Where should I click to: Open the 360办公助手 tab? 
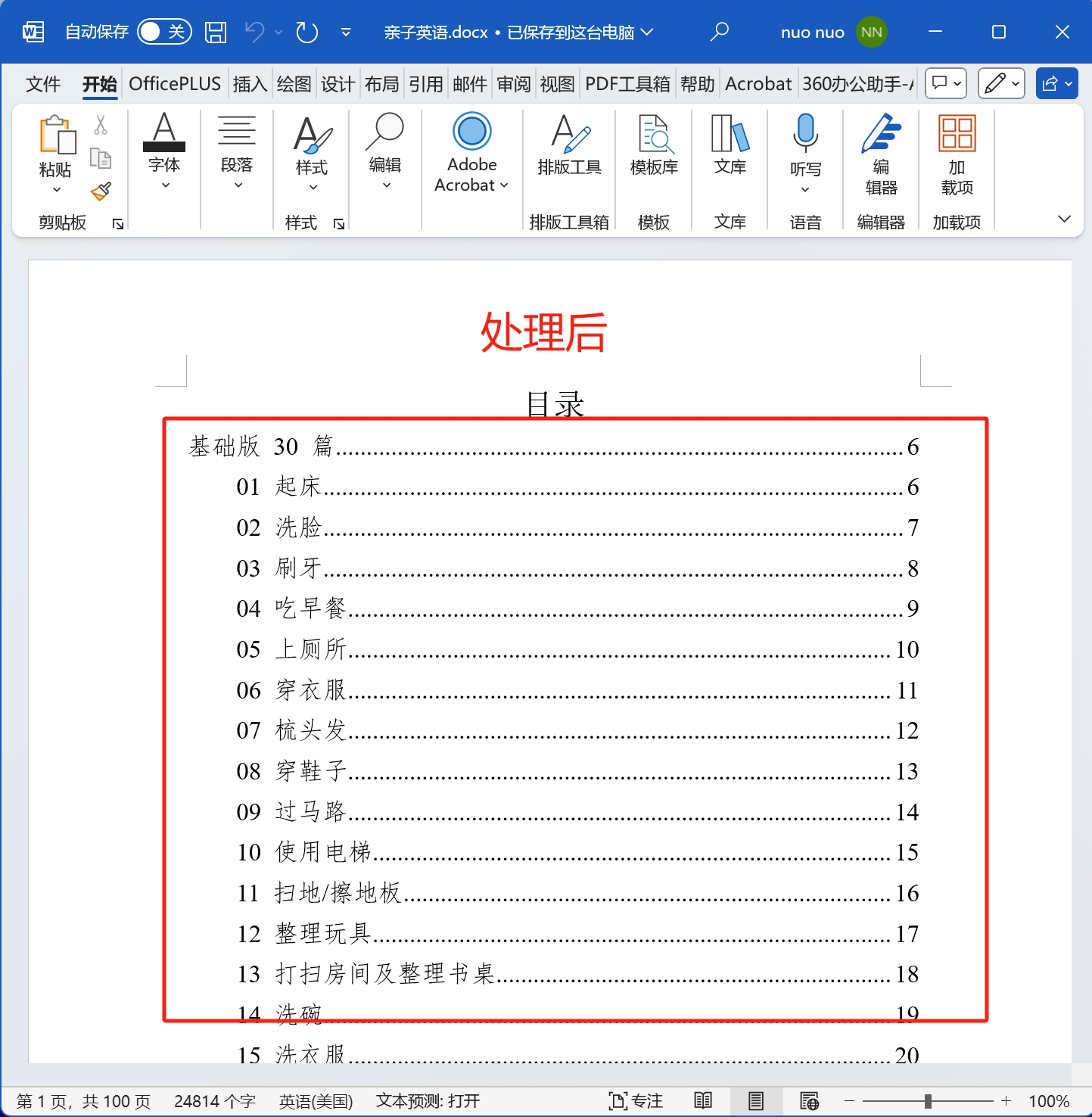[x=858, y=84]
